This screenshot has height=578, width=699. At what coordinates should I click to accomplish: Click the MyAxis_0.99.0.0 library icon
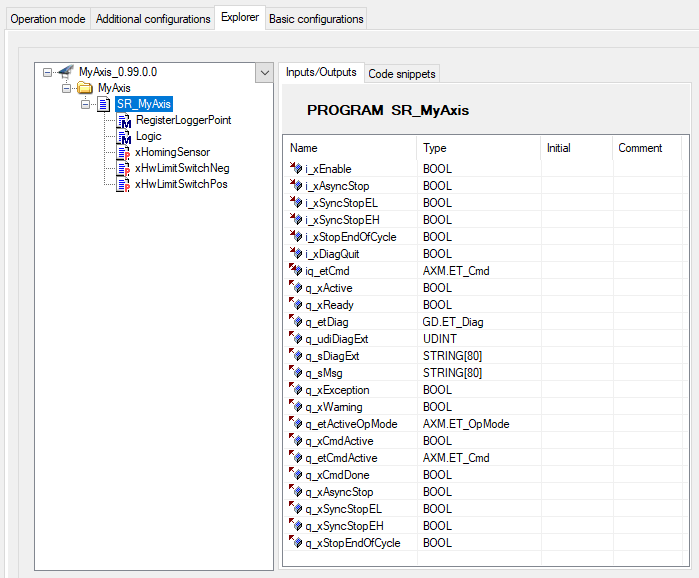click(66, 72)
